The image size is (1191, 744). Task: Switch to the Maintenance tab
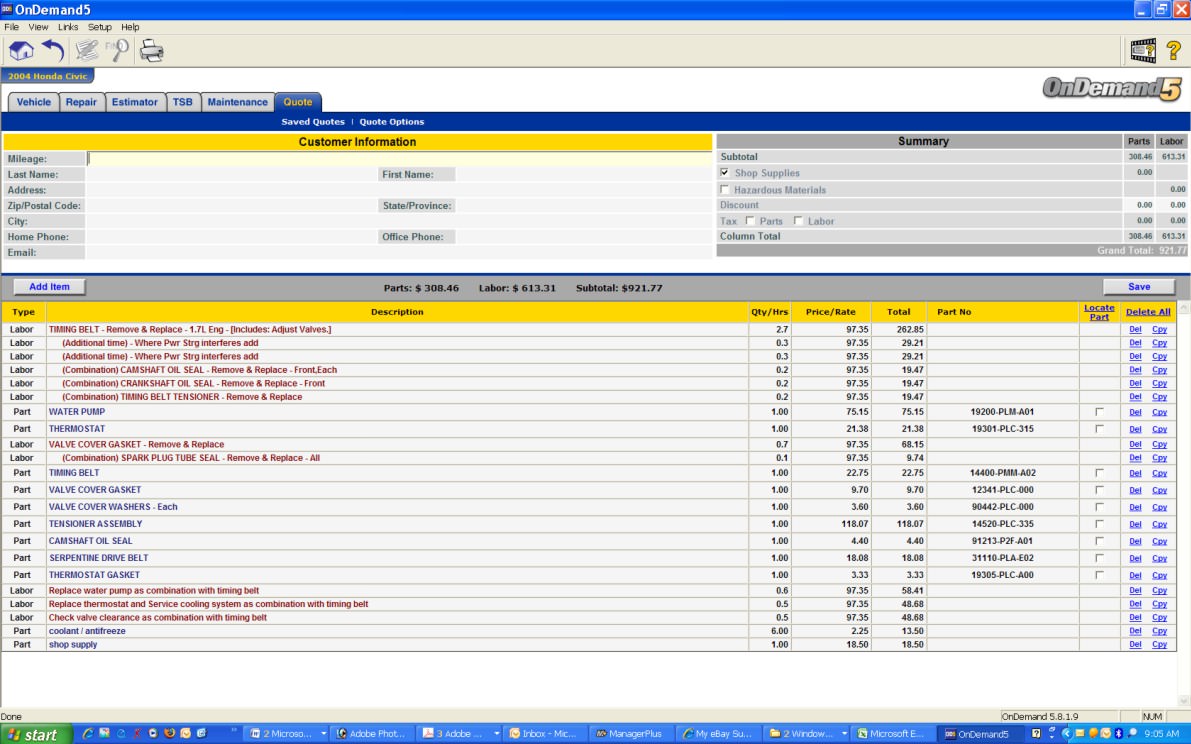[x=237, y=102]
